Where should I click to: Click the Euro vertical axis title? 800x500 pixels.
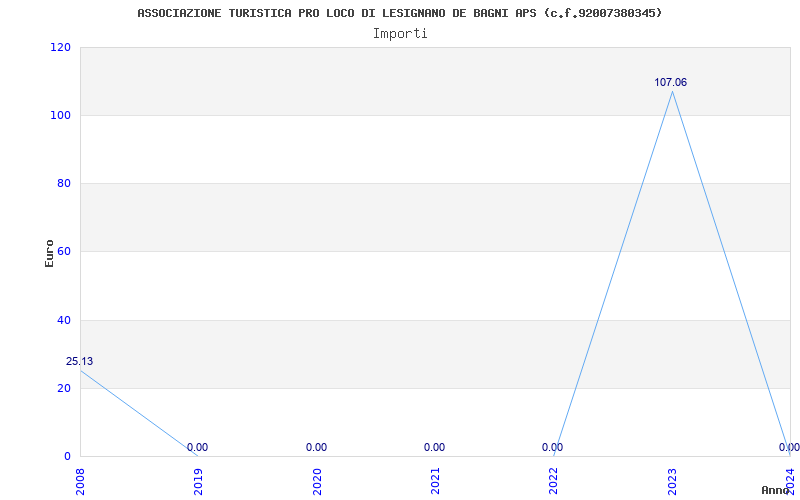49,253
